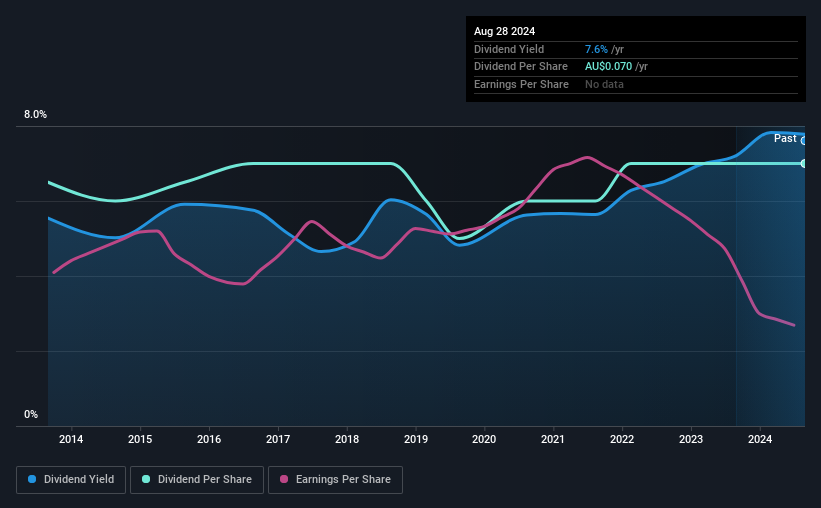This screenshot has height=508, width=821.
Task: Click the 2014 x-axis label
Action: pyautogui.click(x=71, y=439)
